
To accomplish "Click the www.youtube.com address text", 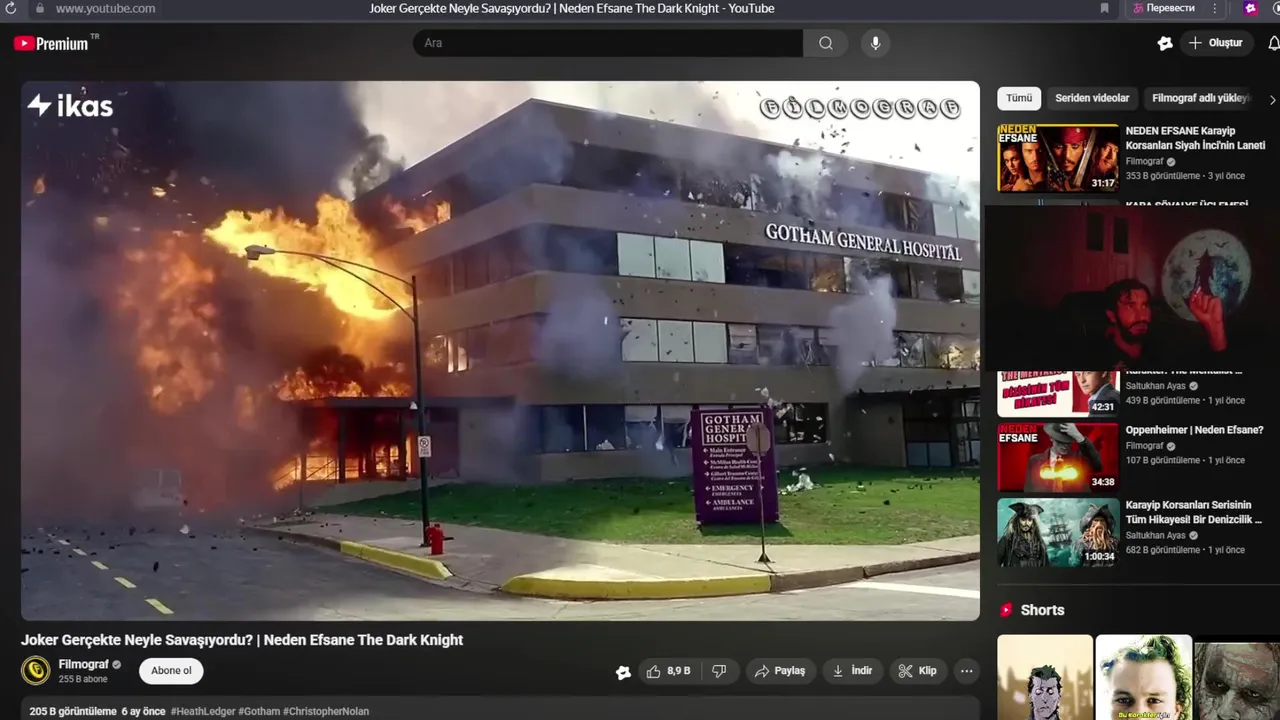I will pyautogui.click(x=105, y=8).
